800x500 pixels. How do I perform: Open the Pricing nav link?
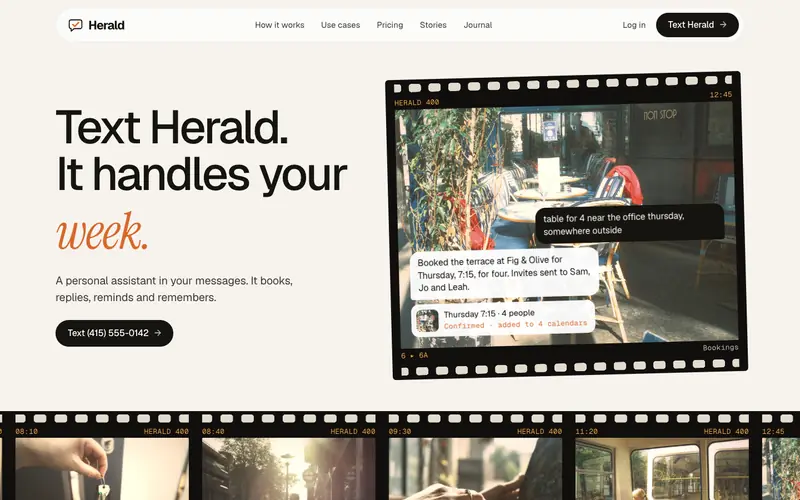(390, 25)
